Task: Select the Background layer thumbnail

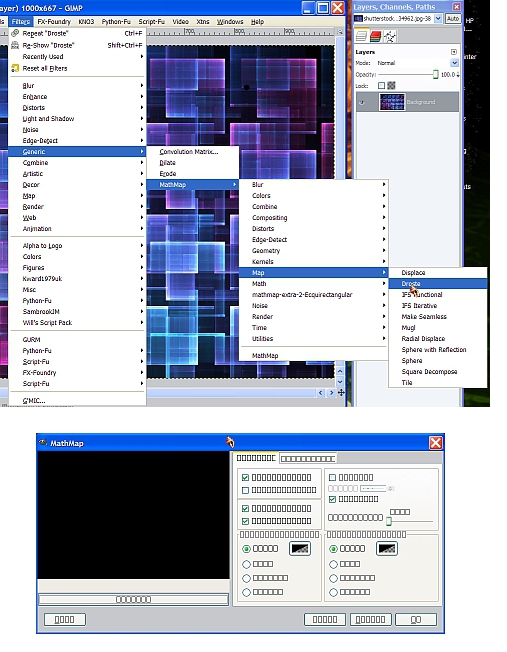Action: (x=392, y=102)
